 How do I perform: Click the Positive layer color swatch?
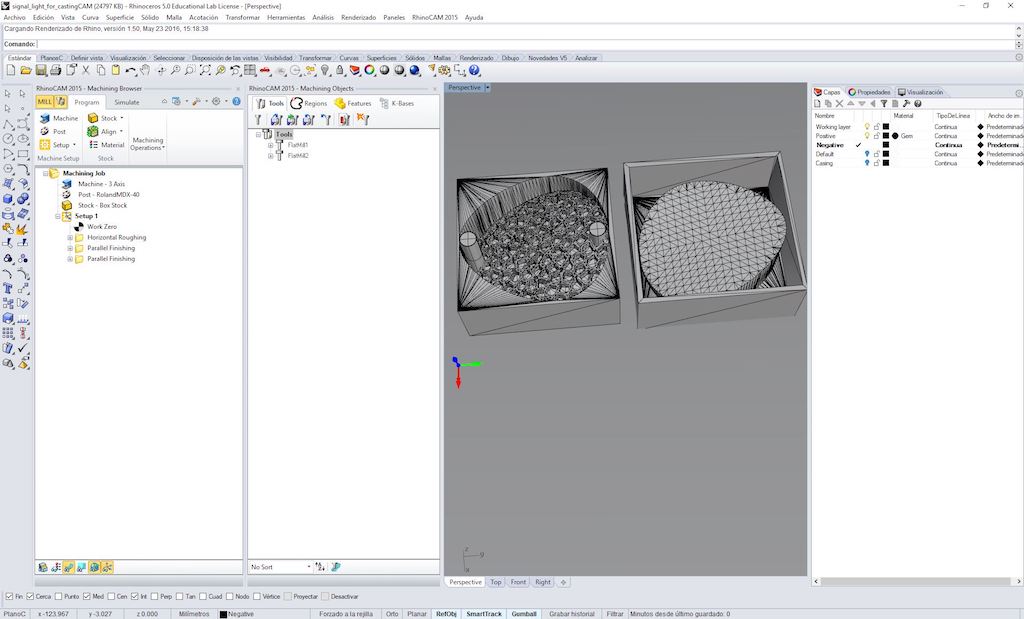(x=886, y=136)
